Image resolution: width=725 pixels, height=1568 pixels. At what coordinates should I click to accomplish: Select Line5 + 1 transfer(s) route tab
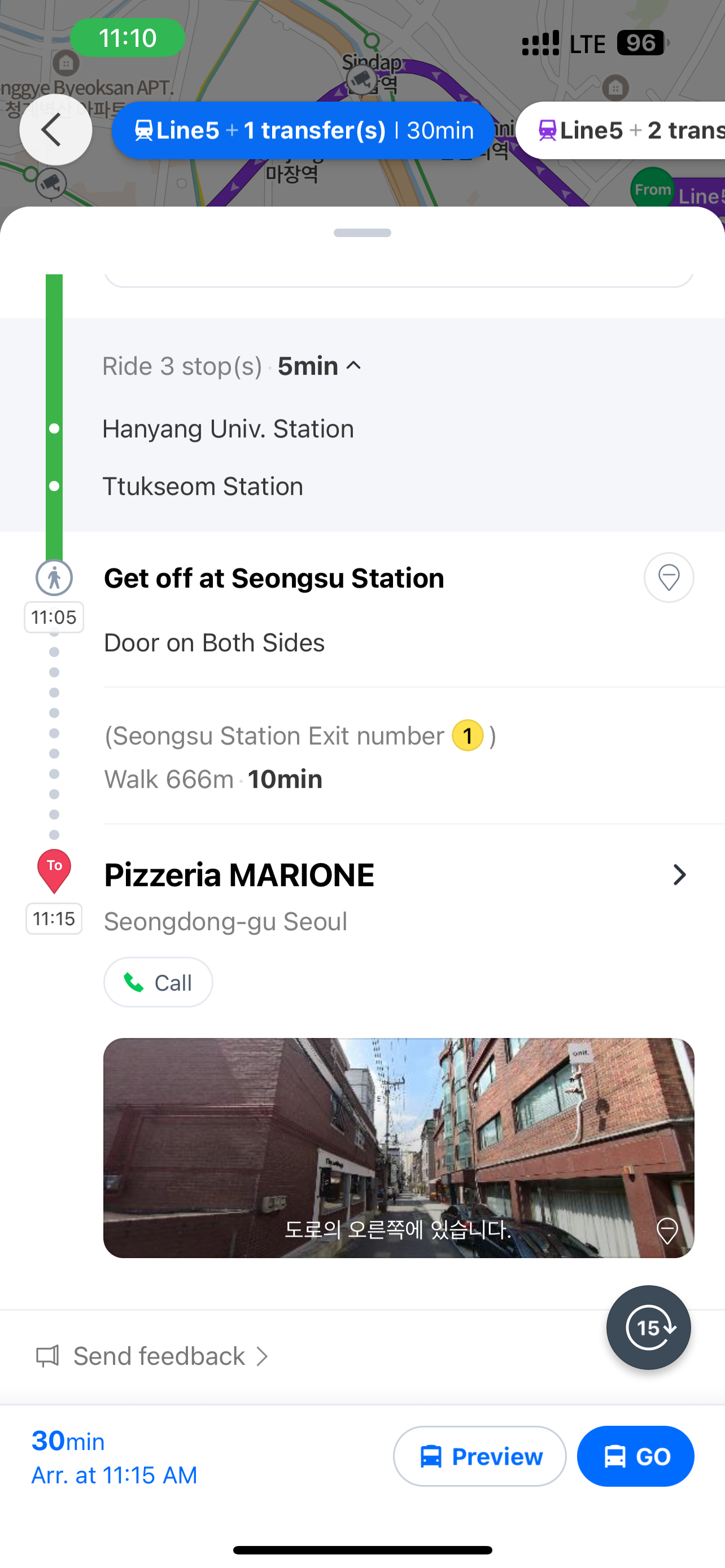pyautogui.click(x=303, y=130)
